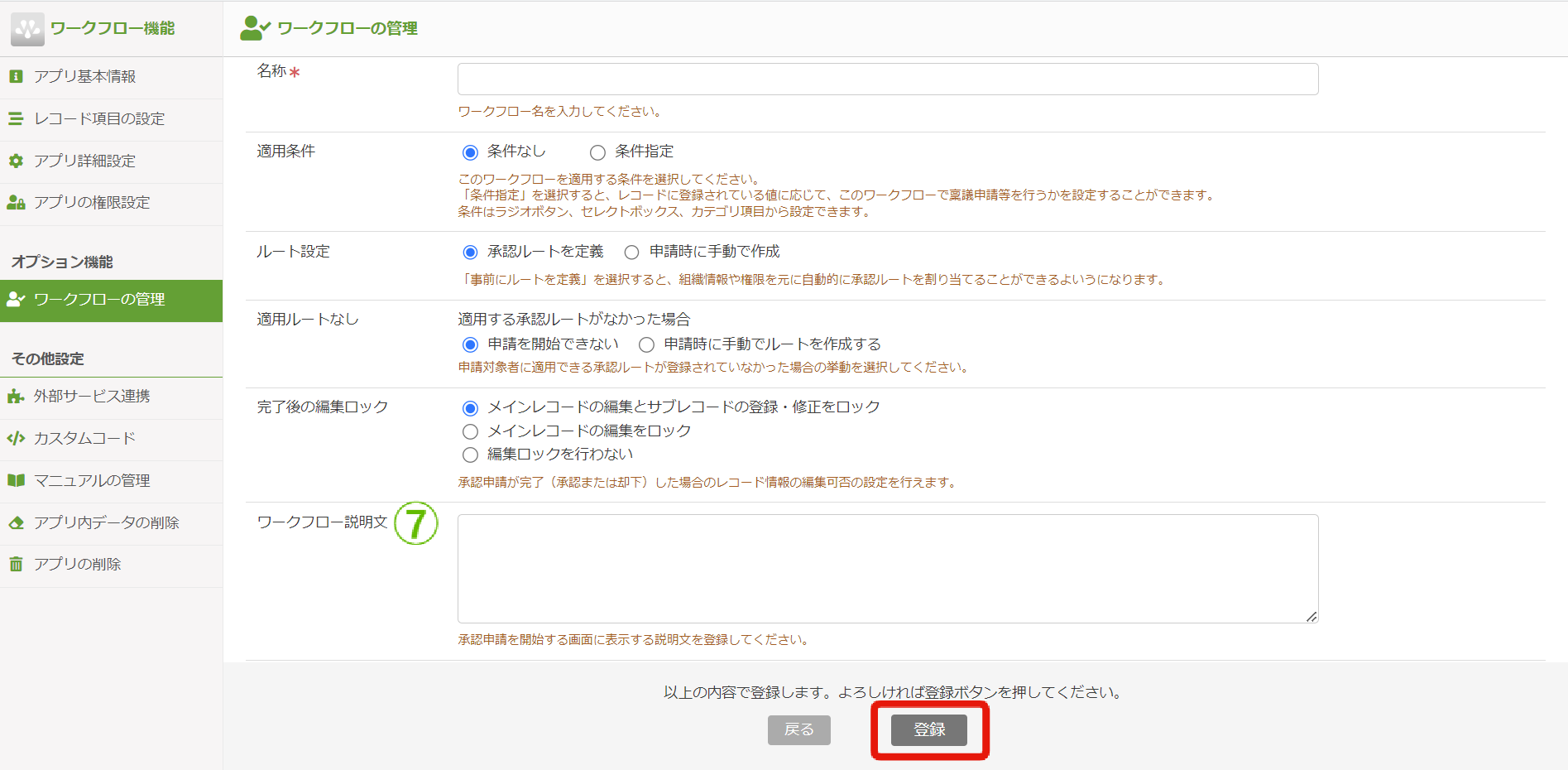Choose 申請時に手動で作成 option
This screenshot has height=770, width=1568.
pos(631,252)
